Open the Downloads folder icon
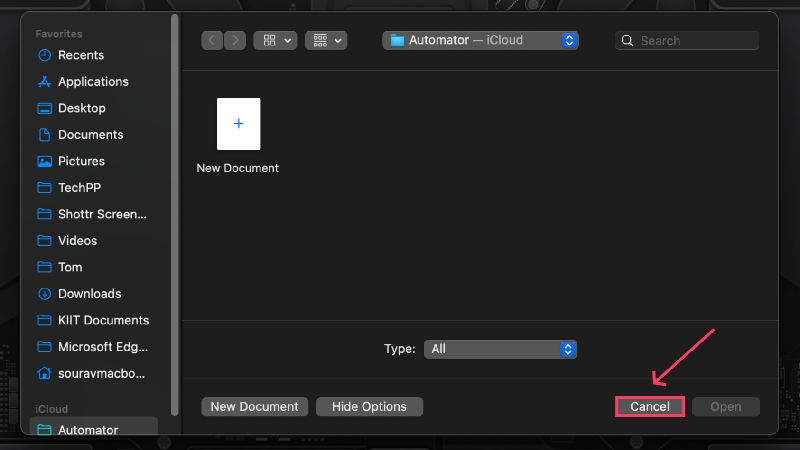 [44, 294]
